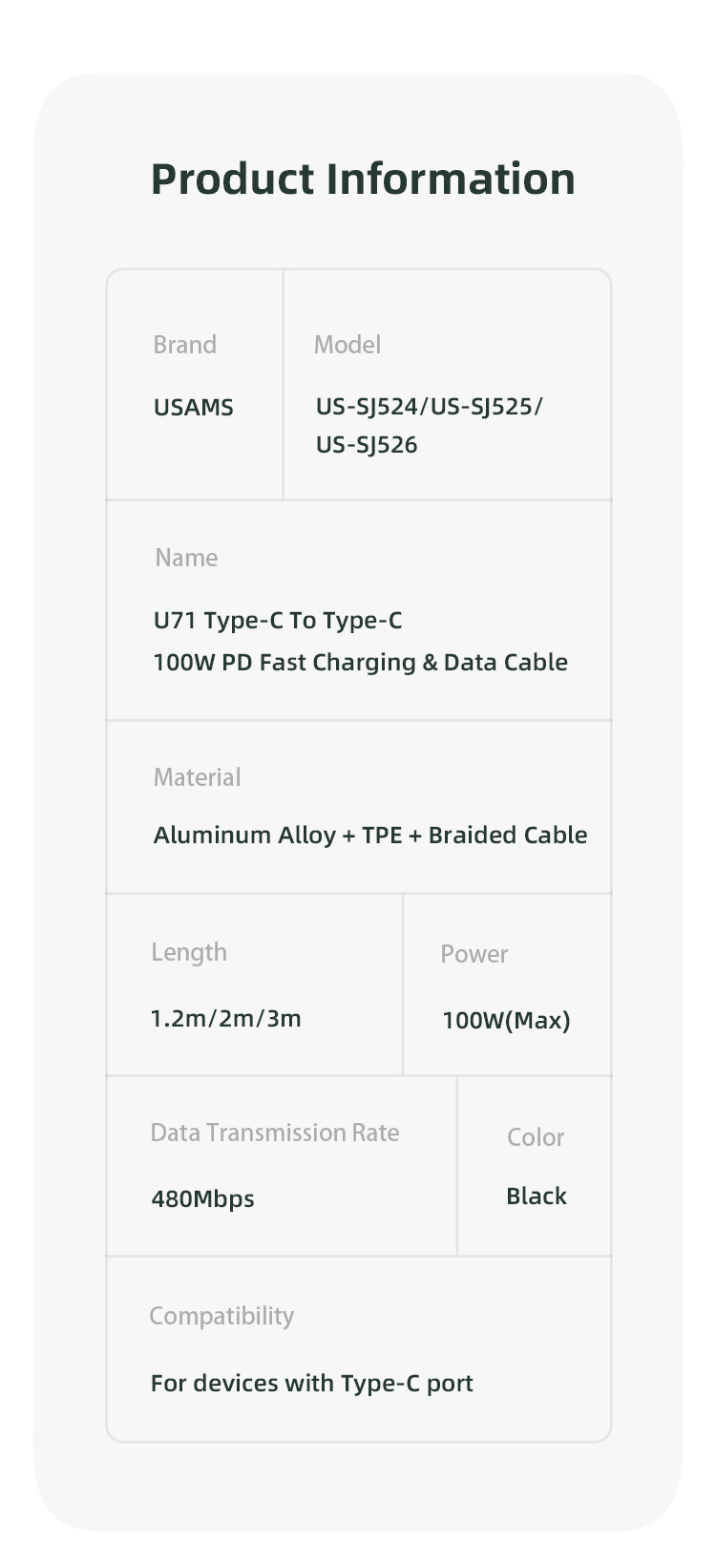Screen dimensions: 716x1568
Task: Click the Color label
Action: 535,1137
